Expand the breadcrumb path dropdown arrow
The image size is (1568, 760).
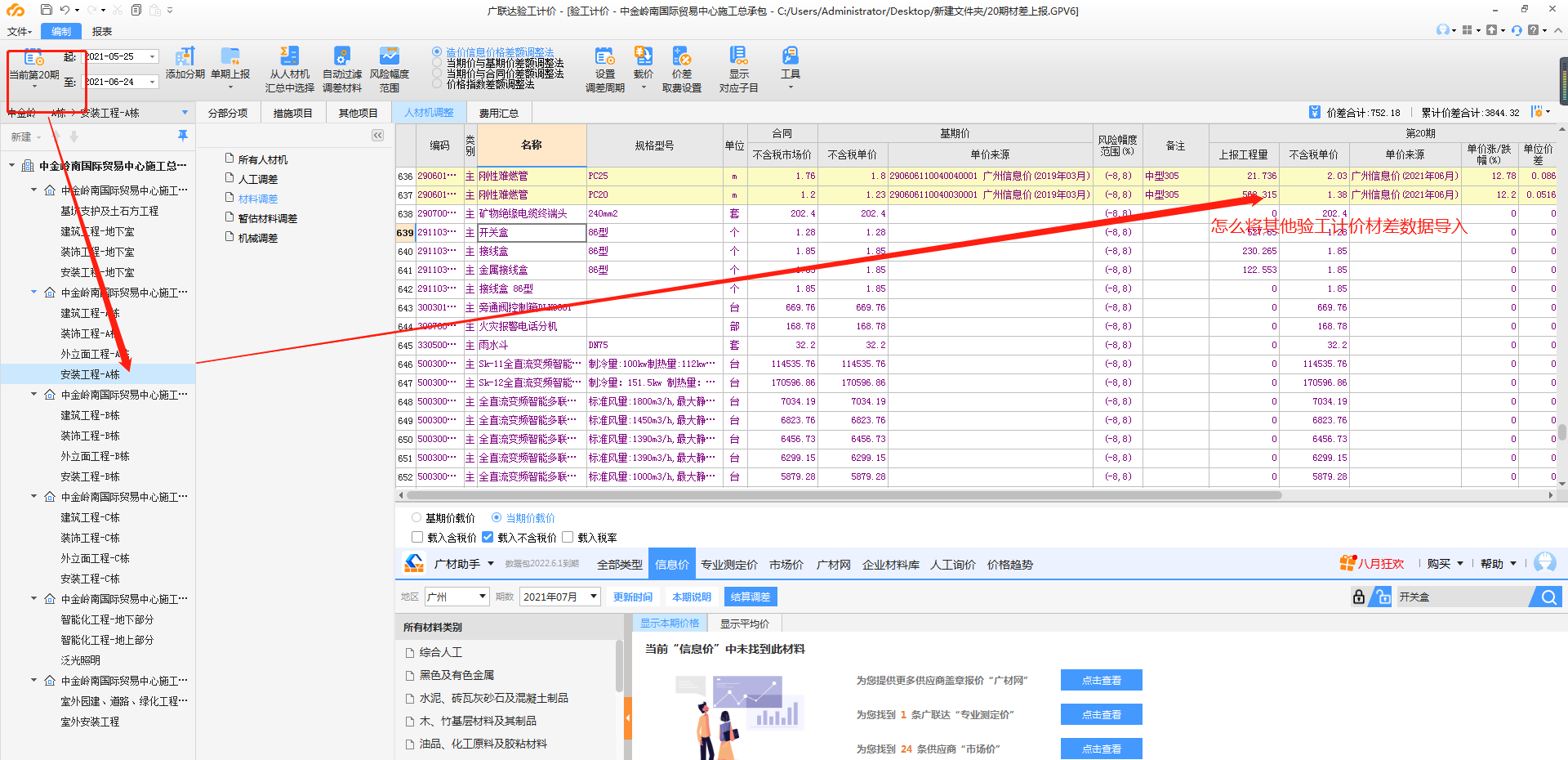point(185,113)
